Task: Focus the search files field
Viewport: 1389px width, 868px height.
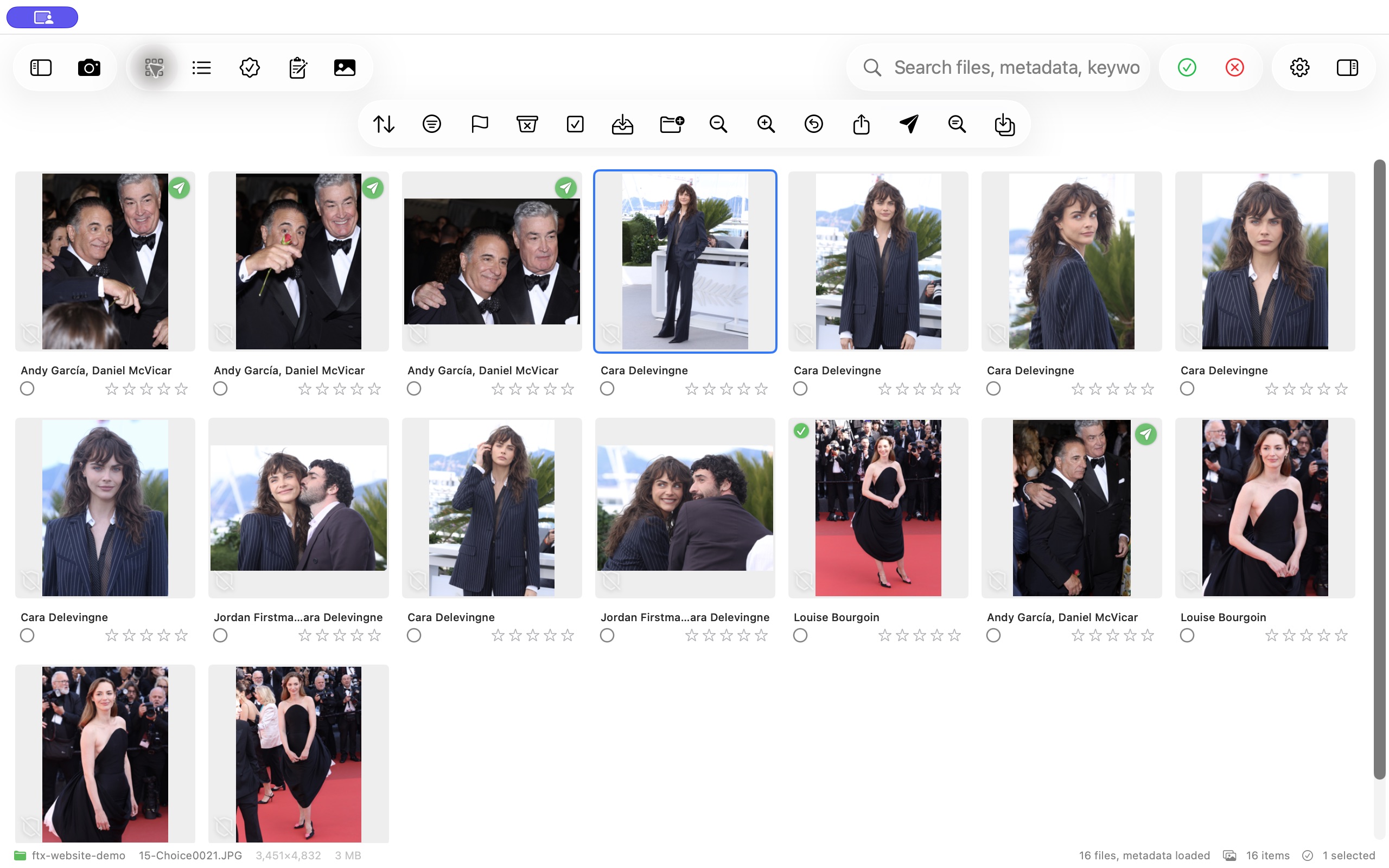Action: (x=998, y=68)
